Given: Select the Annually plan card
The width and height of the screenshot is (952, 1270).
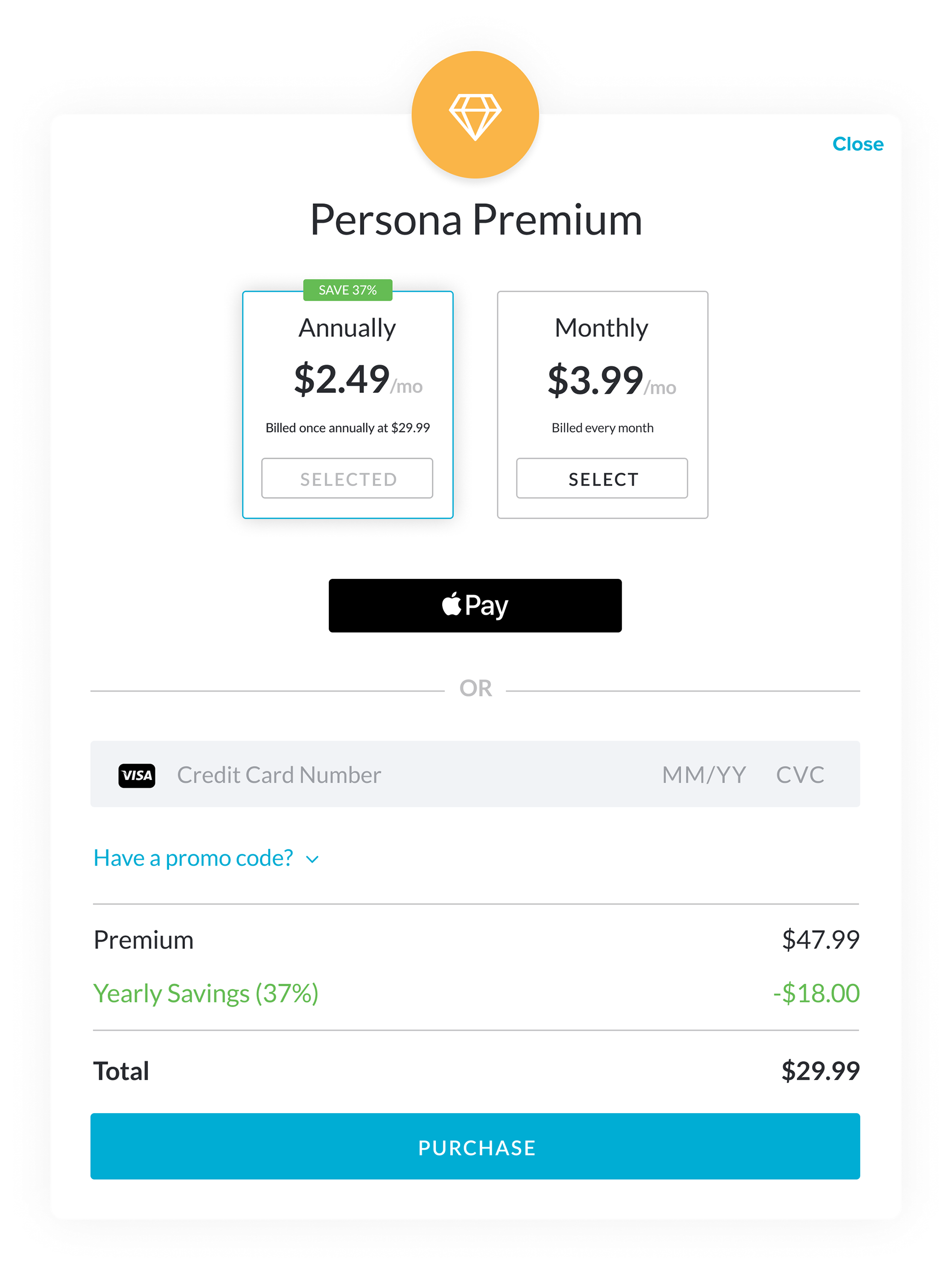Looking at the screenshot, I should pos(348,405).
